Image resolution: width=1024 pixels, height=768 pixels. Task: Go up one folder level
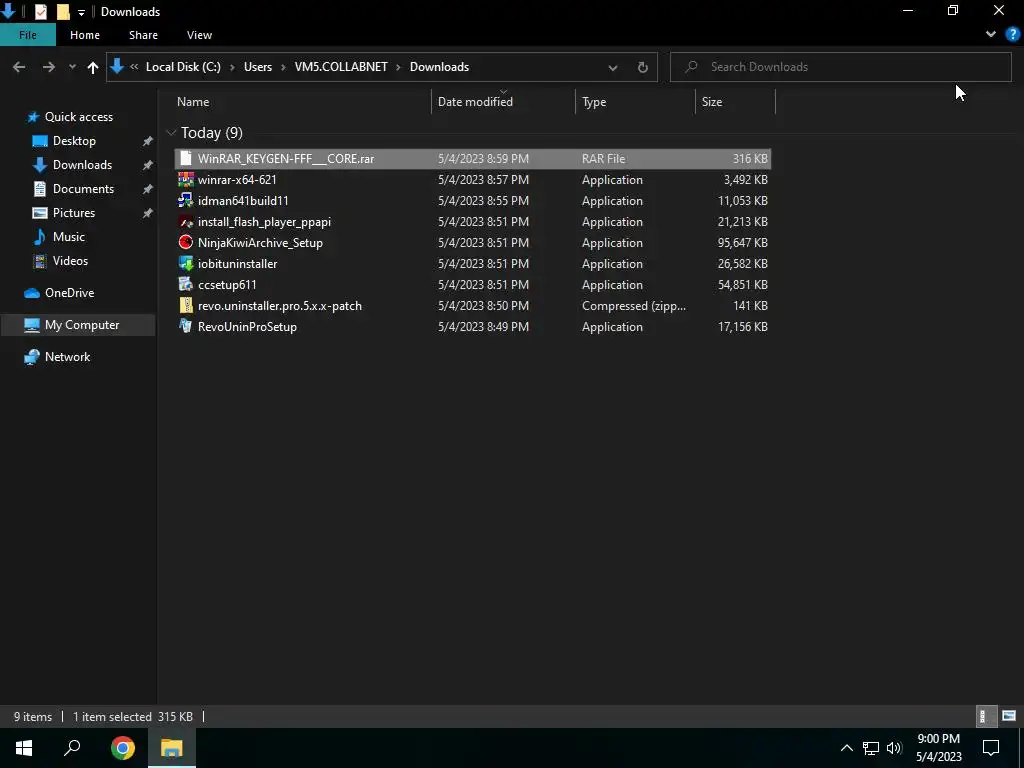pos(93,67)
